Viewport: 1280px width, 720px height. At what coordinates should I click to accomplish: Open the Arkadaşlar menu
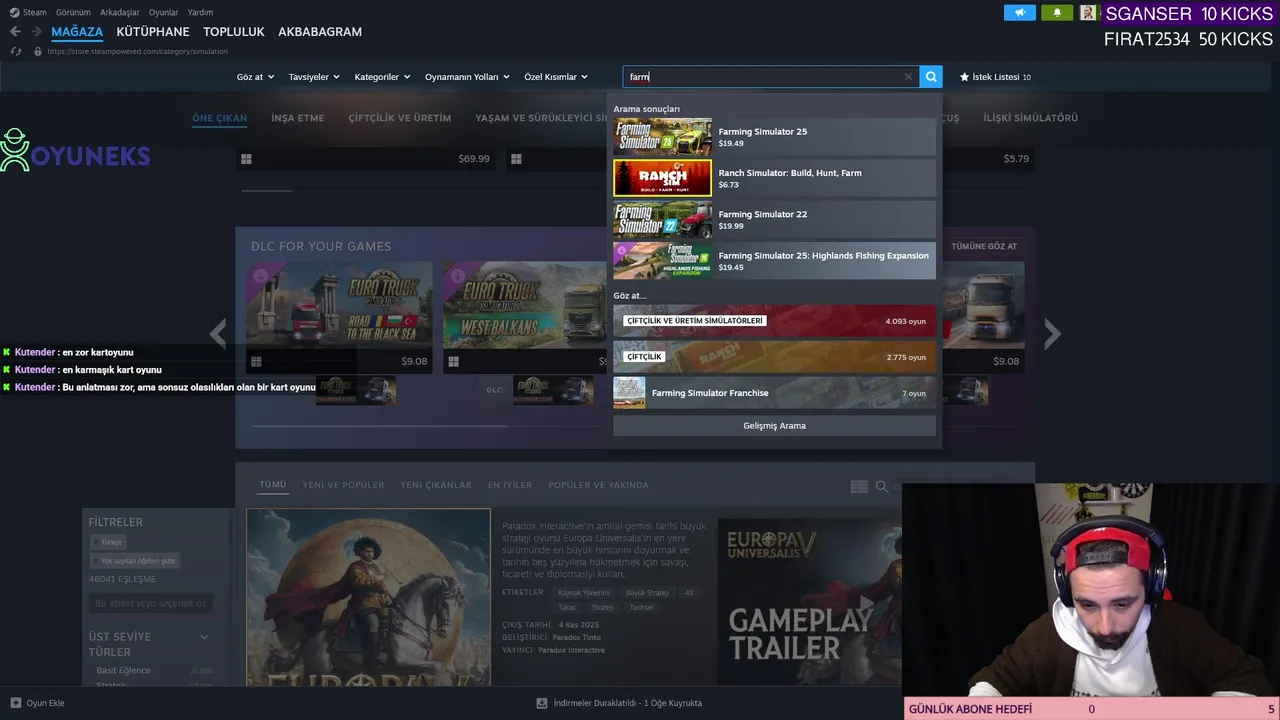120,13
